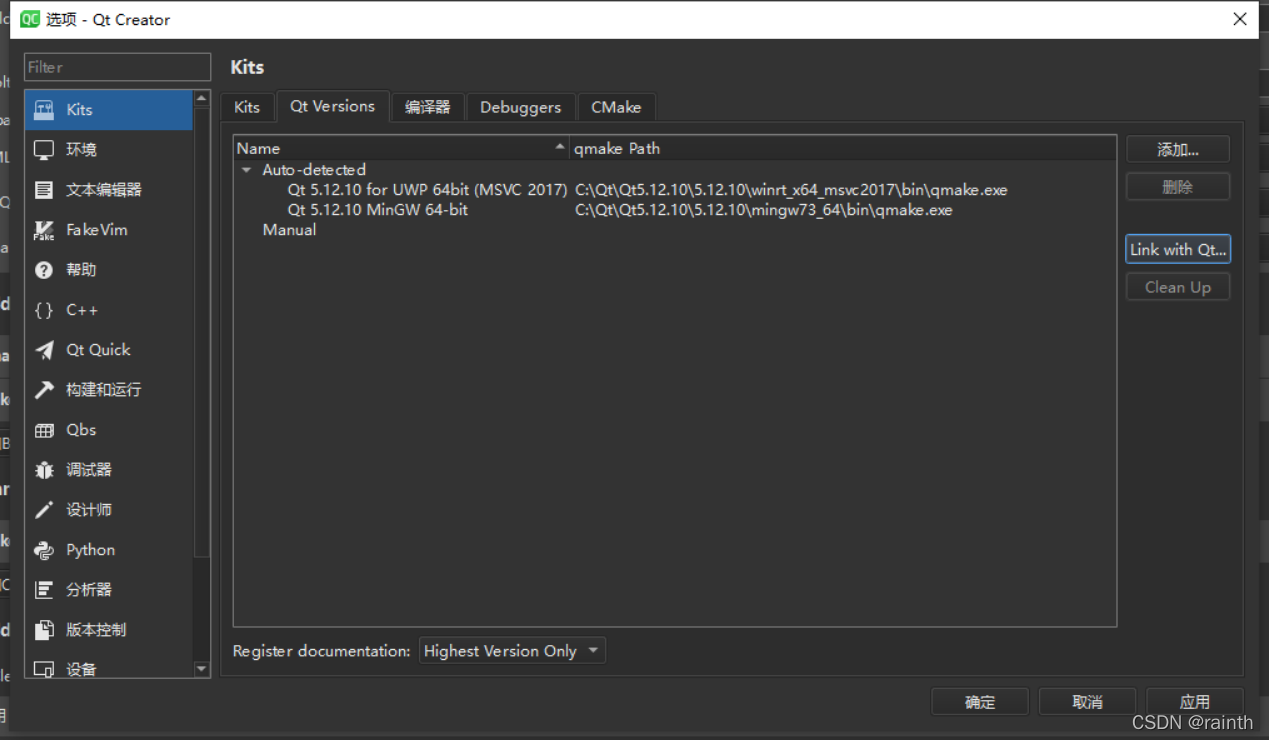The height and width of the screenshot is (740, 1269).
Task: Open the Register documentation dropdown
Action: pyautogui.click(x=512, y=651)
